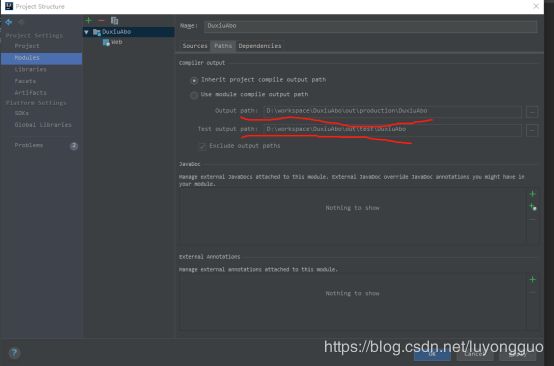Select the DuxiuAbo module in tree
Image resolution: width=554 pixels, height=366 pixels.
click(129, 32)
